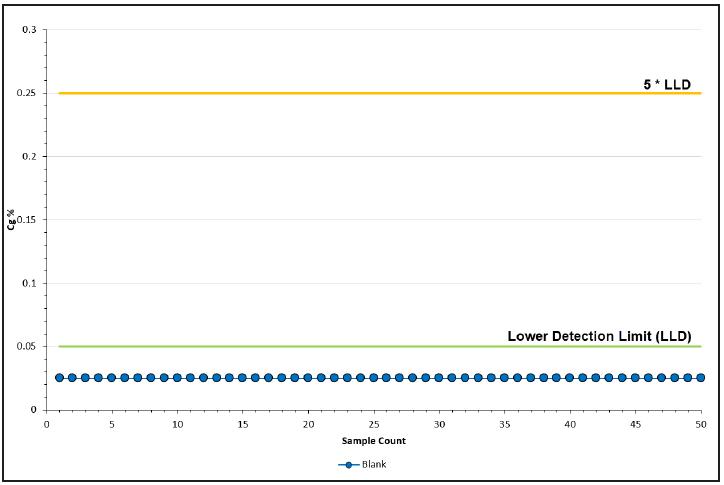Click the 0.2 horizontal gridline
The width and height of the screenshot is (724, 485).
point(374,157)
